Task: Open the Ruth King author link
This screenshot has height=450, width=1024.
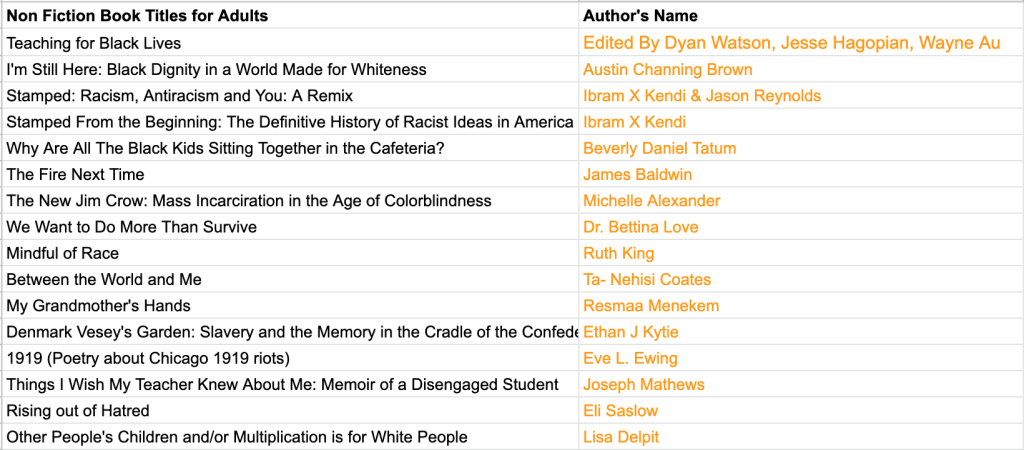Action: pyautogui.click(x=618, y=253)
